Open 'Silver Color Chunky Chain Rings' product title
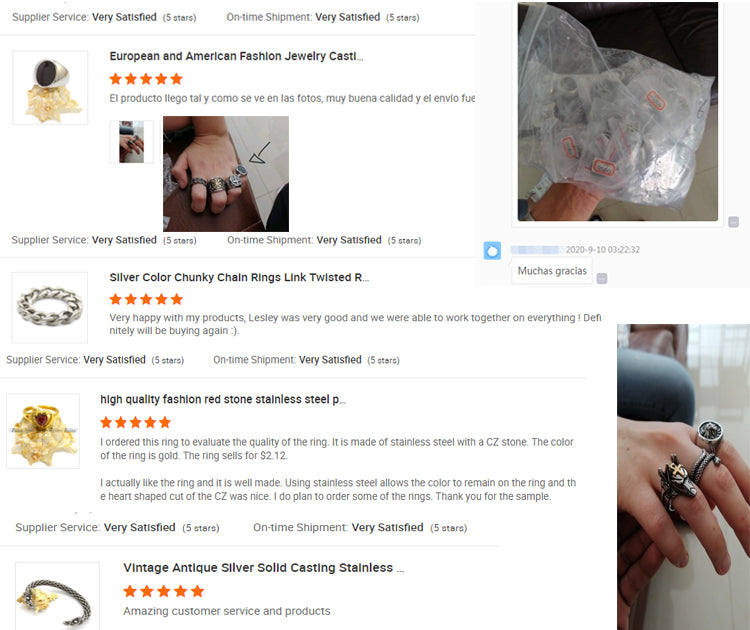 point(239,277)
